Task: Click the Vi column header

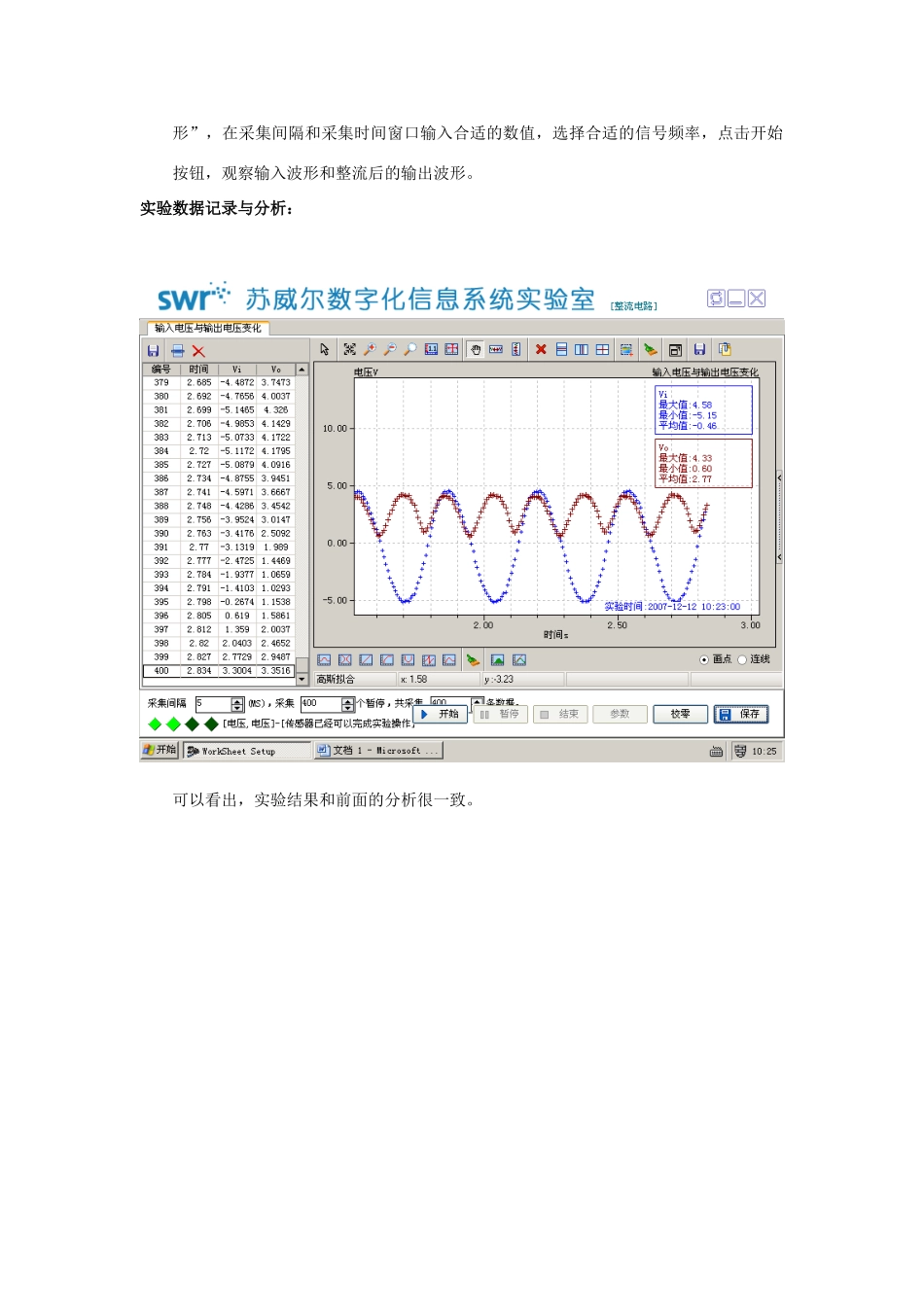Action: [236, 370]
